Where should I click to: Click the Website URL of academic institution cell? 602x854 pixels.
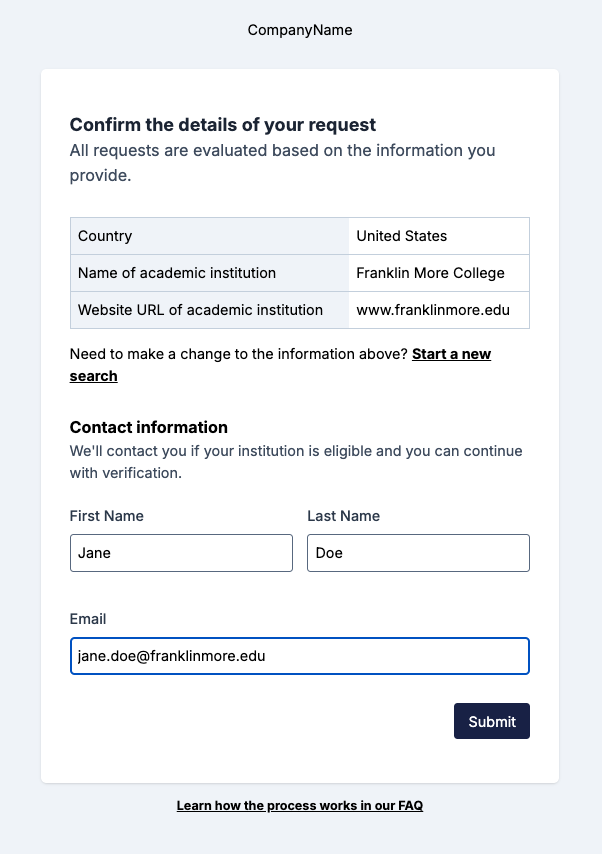tap(200, 310)
